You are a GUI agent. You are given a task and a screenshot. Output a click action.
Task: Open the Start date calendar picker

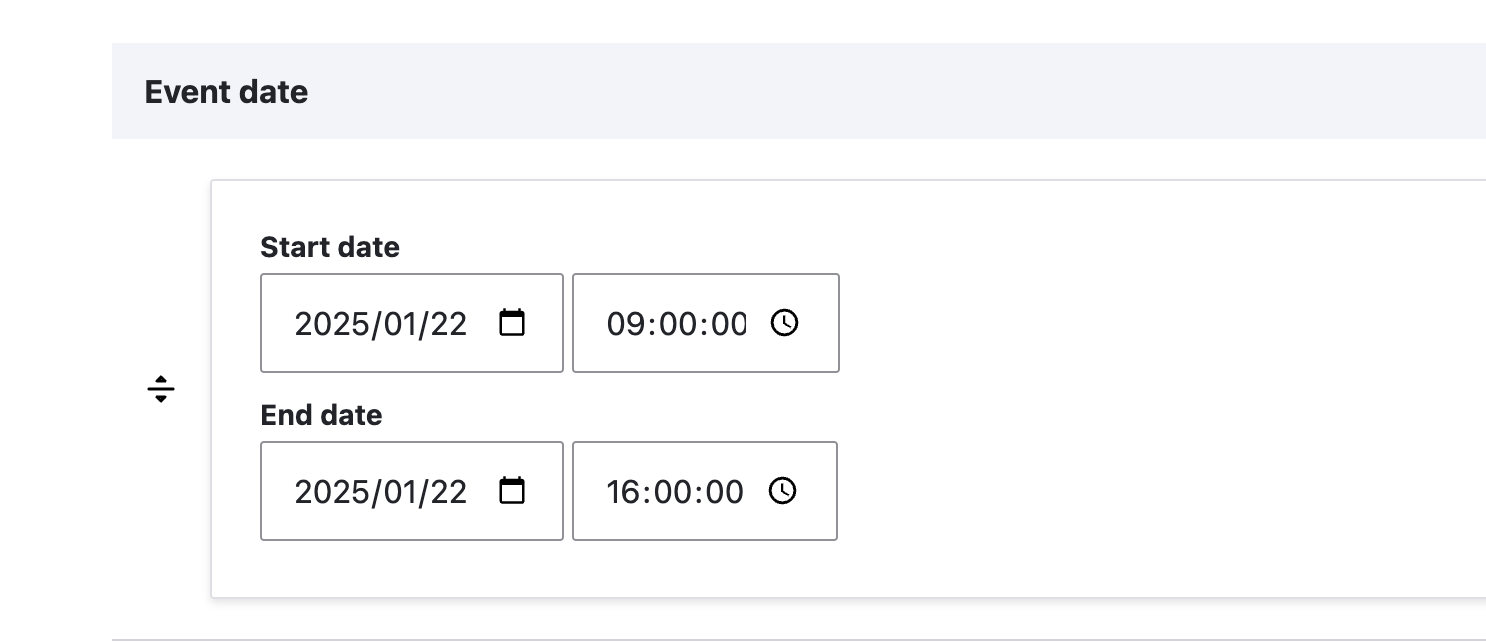(512, 323)
